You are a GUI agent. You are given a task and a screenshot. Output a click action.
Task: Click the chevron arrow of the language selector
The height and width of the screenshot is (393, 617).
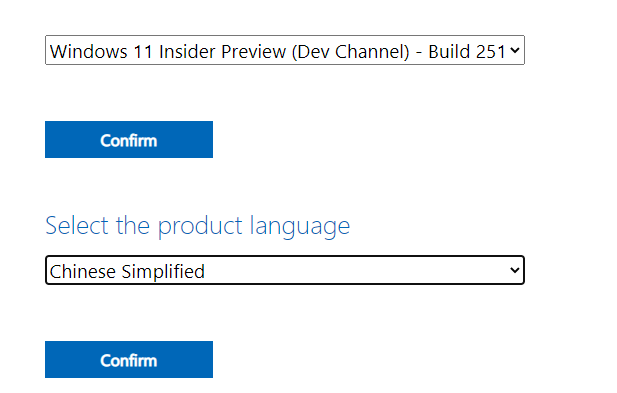pyautogui.click(x=514, y=270)
